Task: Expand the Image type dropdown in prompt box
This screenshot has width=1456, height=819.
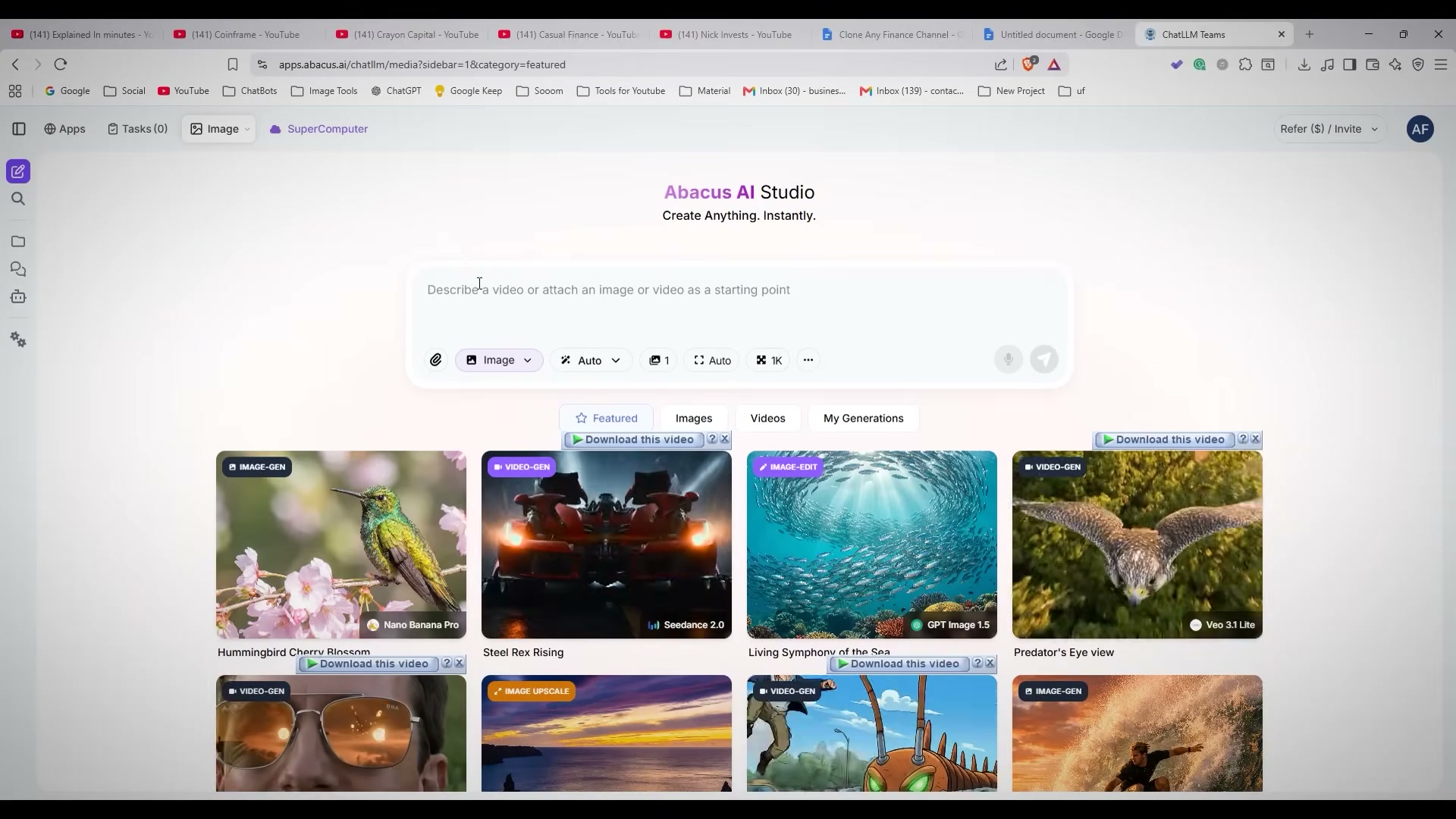Action: click(x=499, y=360)
